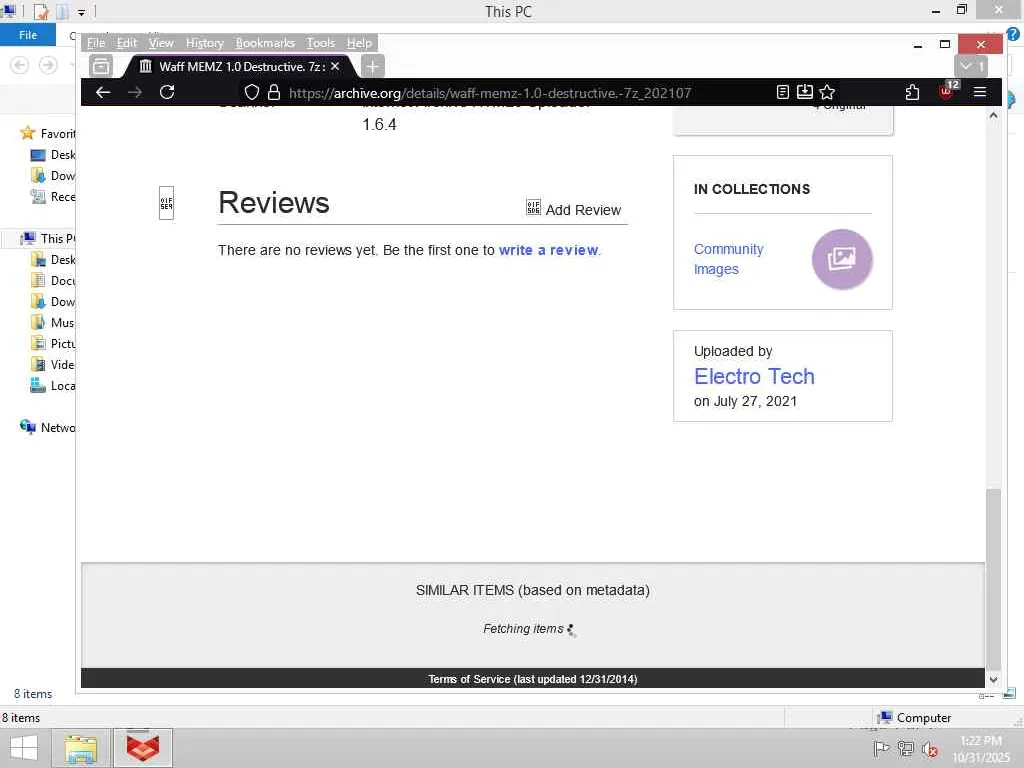Click the Add Review icon
1024x768 pixels.
click(534, 208)
